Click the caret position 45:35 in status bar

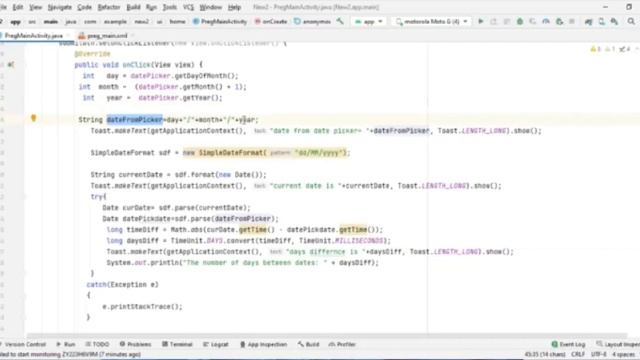[x=545, y=354]
